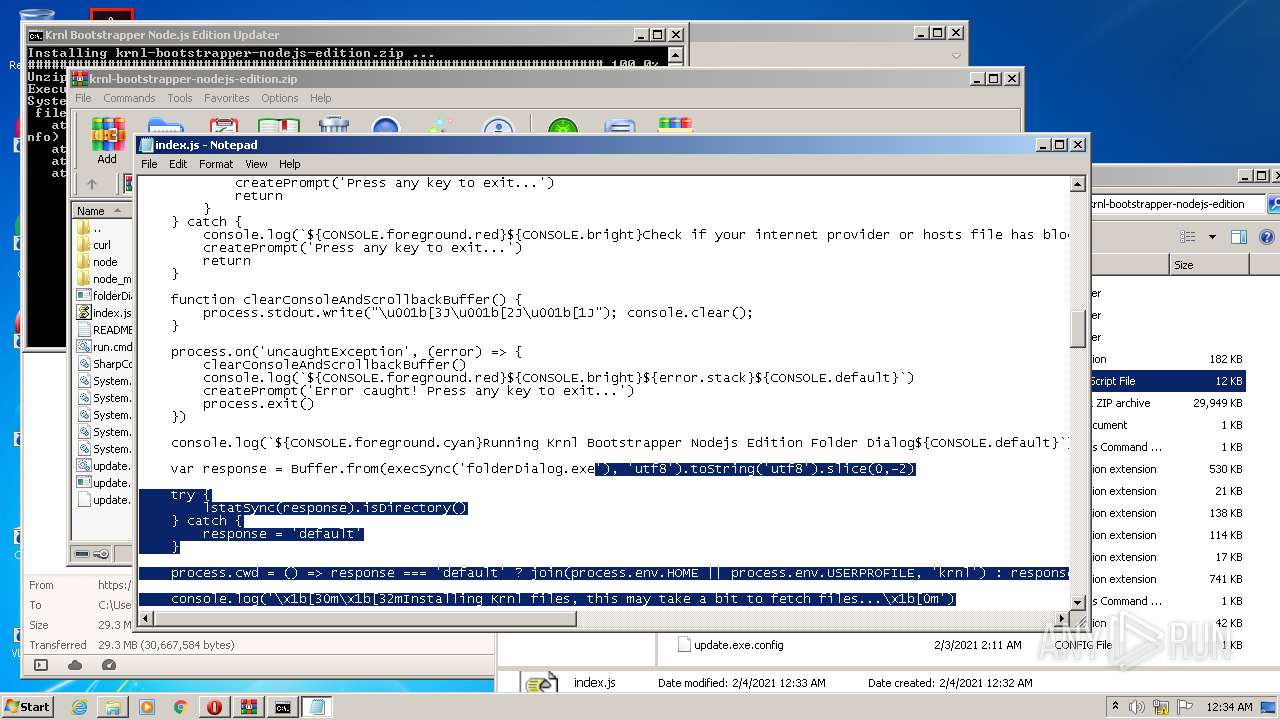Open Windows Media Player taskbar icon

[x=147, y=707]
